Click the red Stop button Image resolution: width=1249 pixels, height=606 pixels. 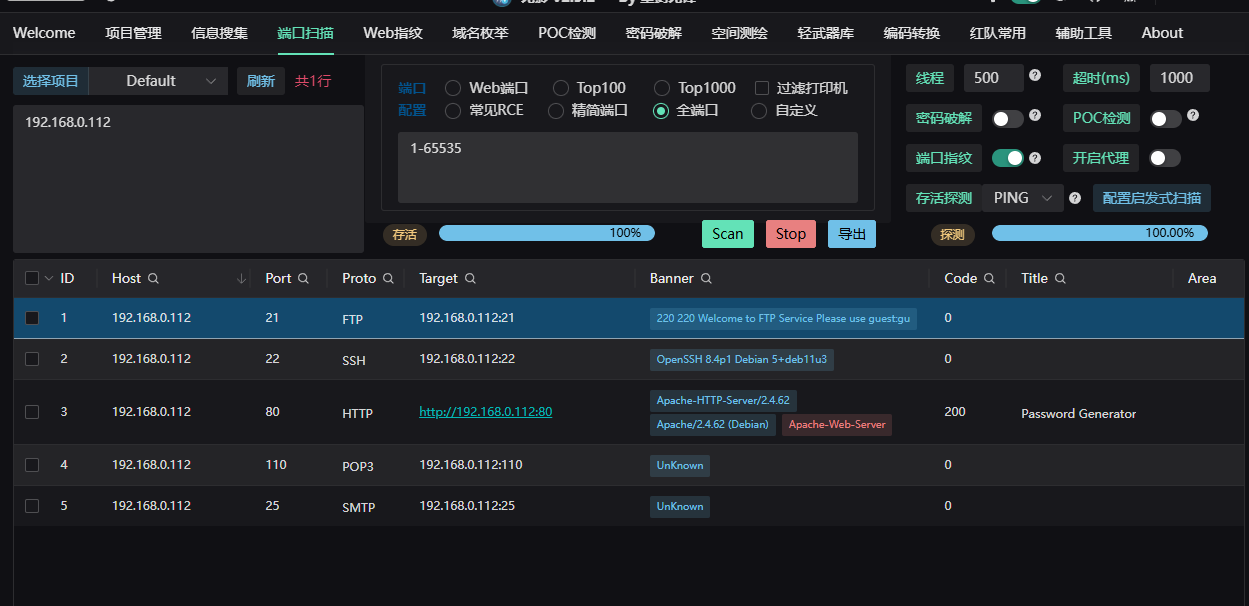coord(791,234)
